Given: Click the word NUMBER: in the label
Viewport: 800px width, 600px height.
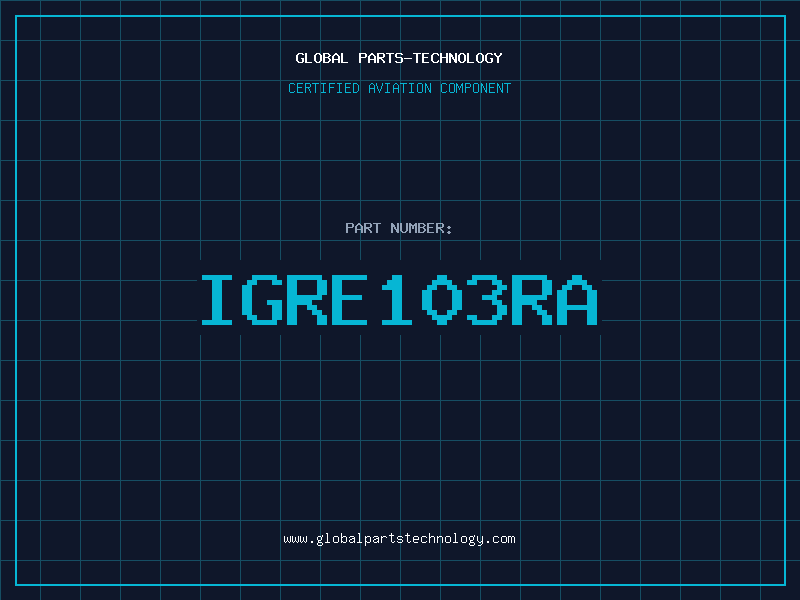Looking at the screenshot, I should click(421, 228).
